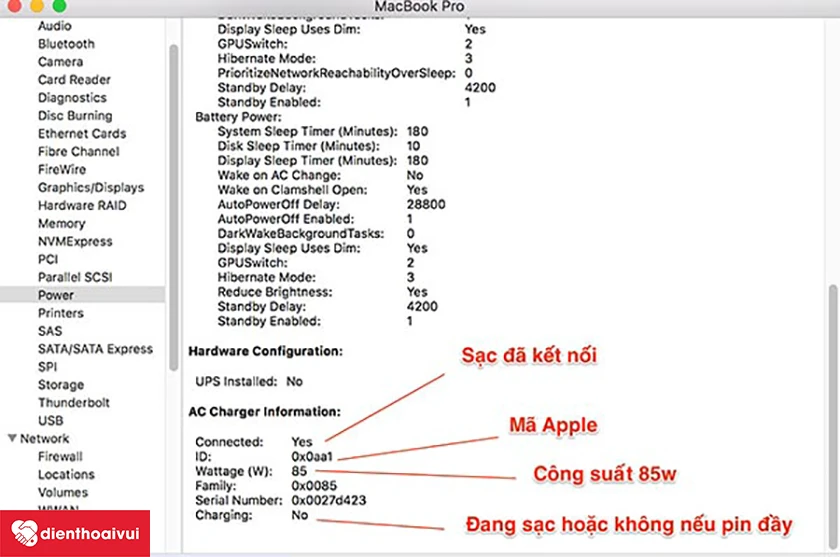This screenshot has width=840, height=557.
Task: Click the Charging value No
Action: point(299,515)
